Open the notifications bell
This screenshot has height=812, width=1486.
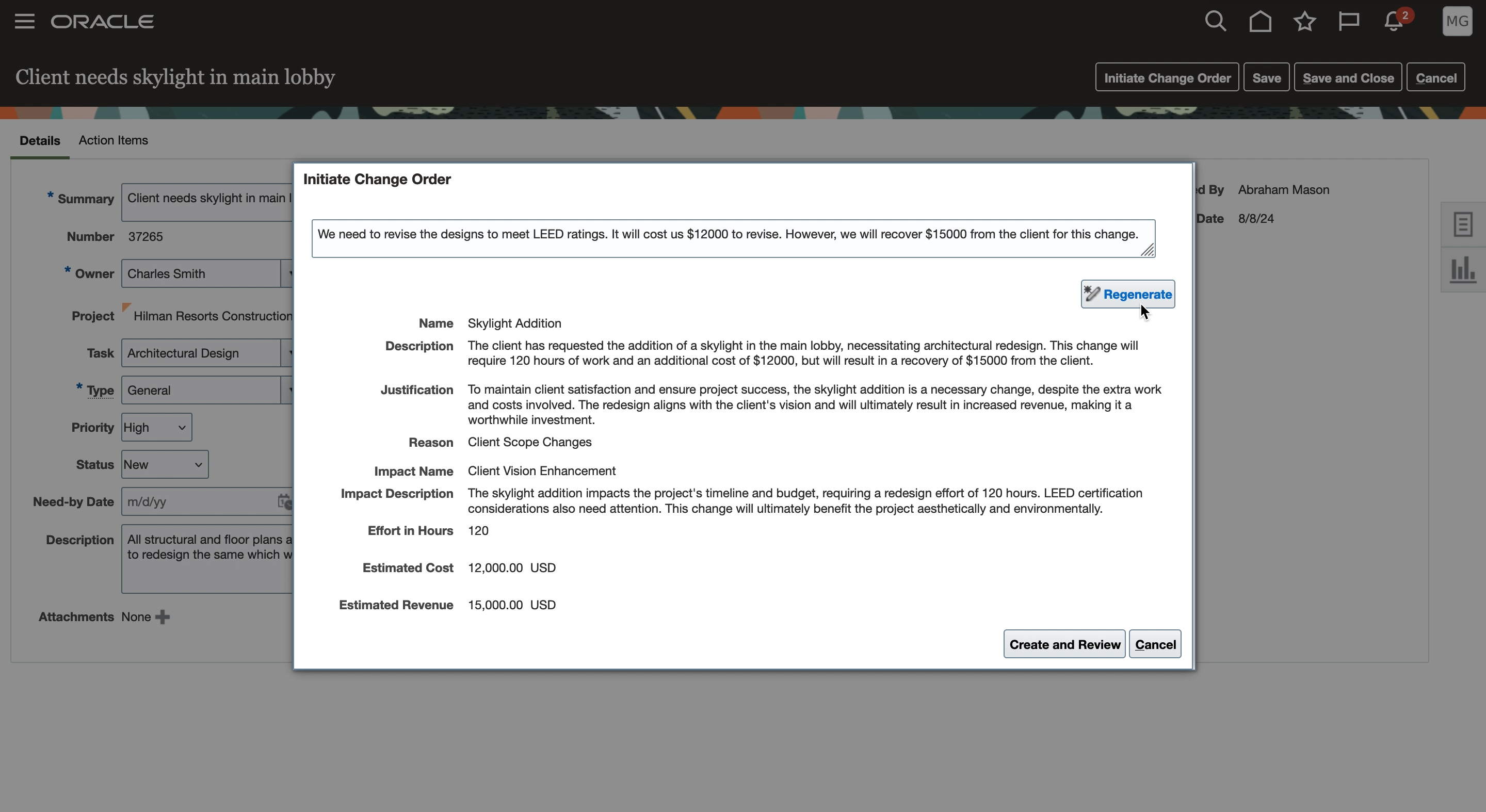click(1394, 21)
